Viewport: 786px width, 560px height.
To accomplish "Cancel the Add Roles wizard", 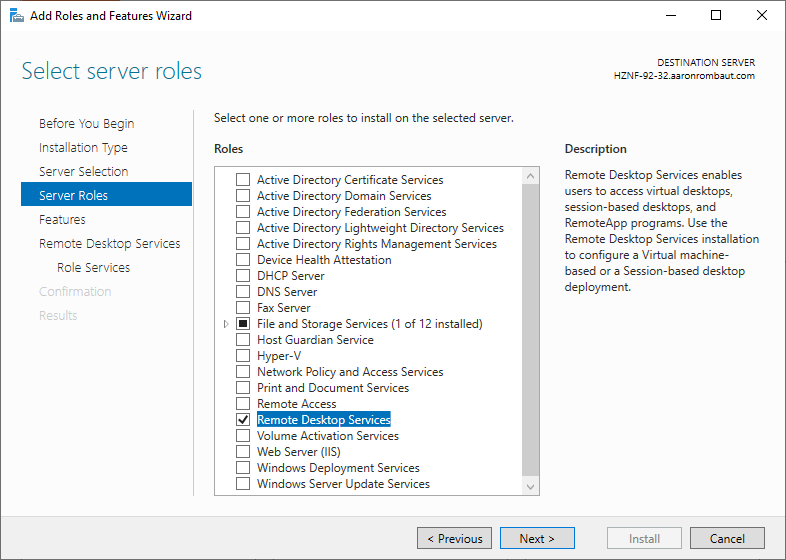I will pos(727,539).
